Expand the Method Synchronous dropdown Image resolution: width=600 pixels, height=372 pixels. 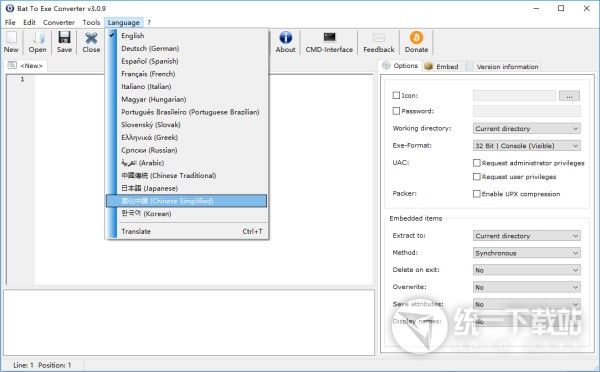527,253
